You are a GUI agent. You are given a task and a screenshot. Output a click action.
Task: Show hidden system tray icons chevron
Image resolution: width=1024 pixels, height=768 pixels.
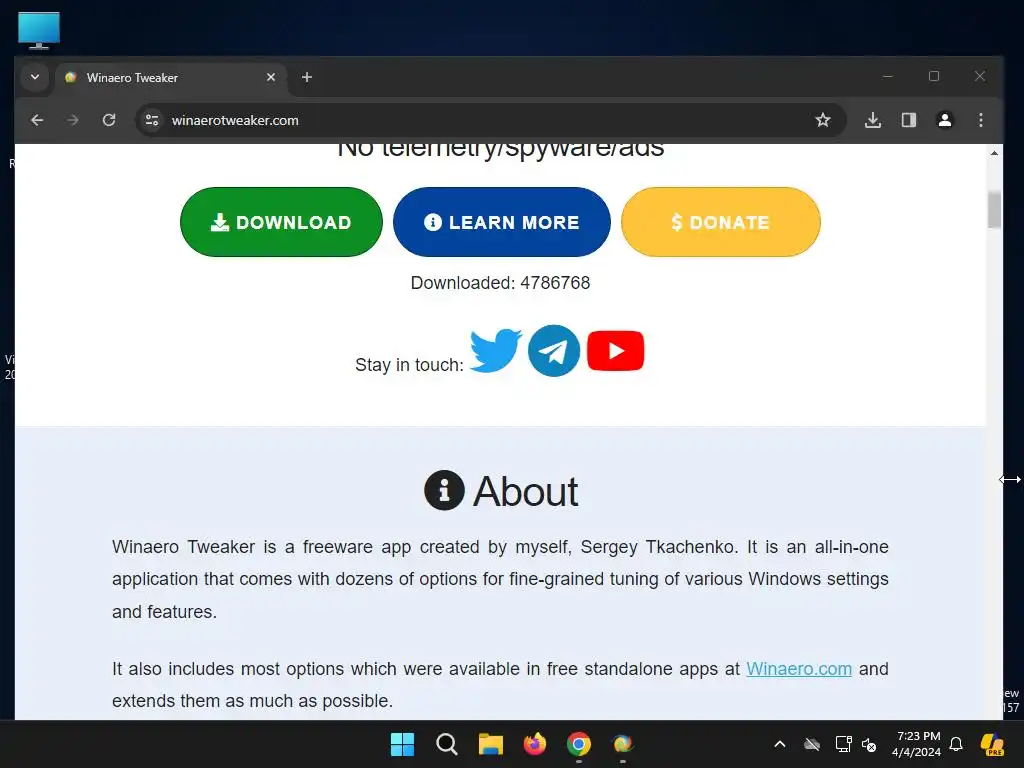coord(780,744)
